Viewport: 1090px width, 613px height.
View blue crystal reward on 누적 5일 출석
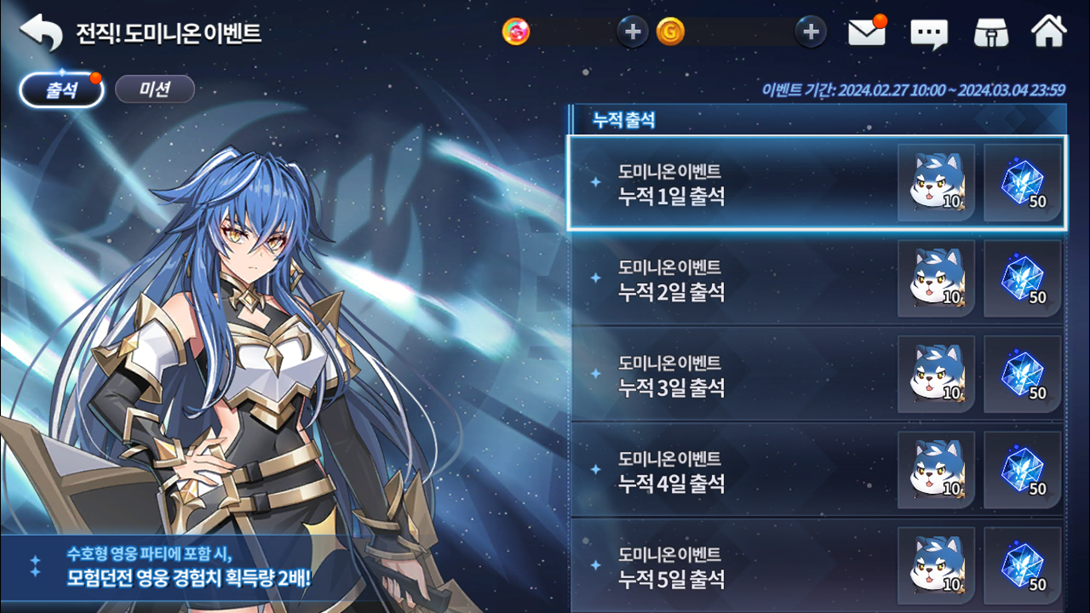click(1023, 566)
